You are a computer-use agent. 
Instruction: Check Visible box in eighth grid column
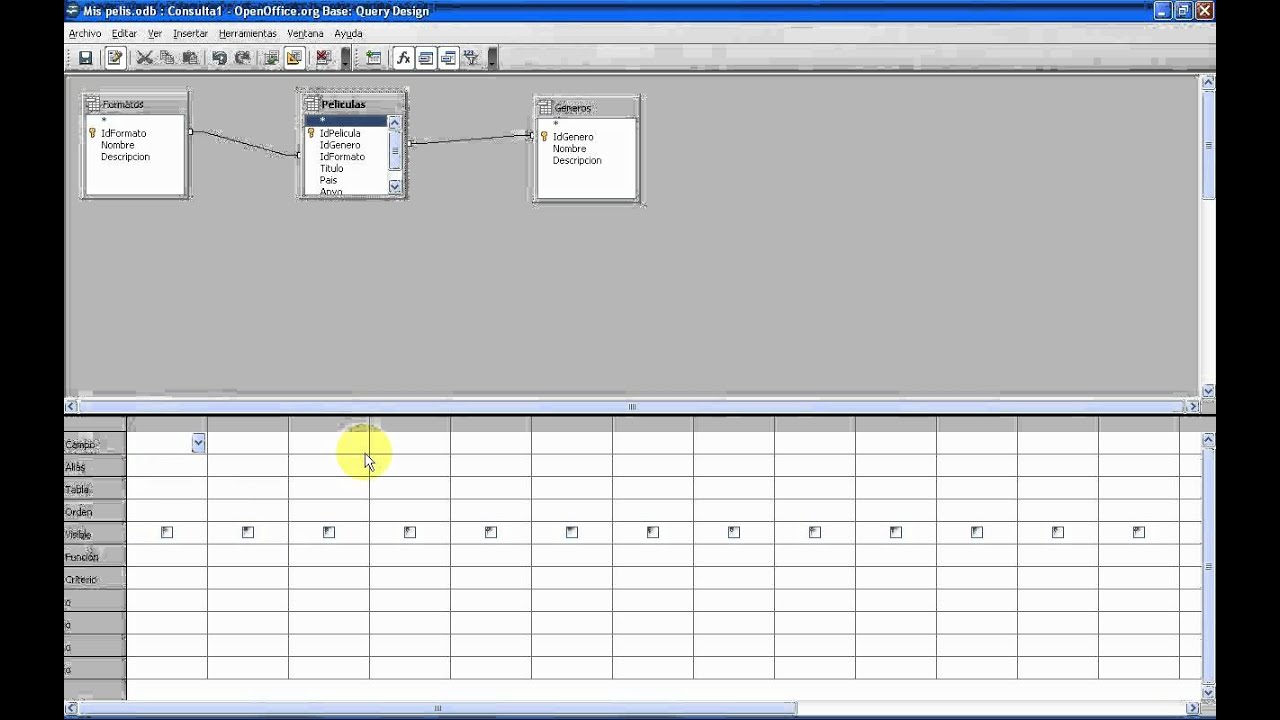pos(734,532)
